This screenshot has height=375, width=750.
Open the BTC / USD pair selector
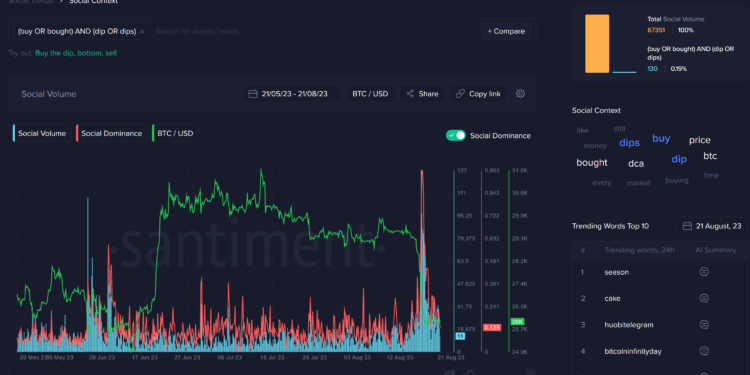[x=370, y=94]
